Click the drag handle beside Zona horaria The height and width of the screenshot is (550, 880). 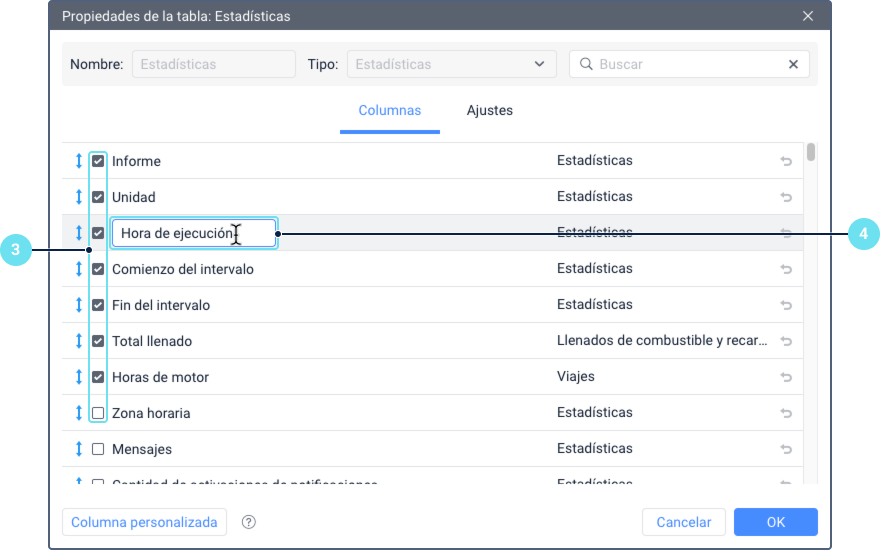pyautogui.click(x=79, y=413)
